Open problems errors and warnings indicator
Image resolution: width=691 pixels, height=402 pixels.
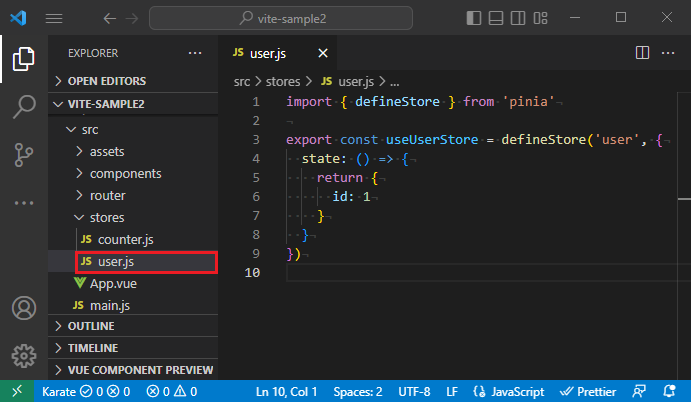[172, 391]
